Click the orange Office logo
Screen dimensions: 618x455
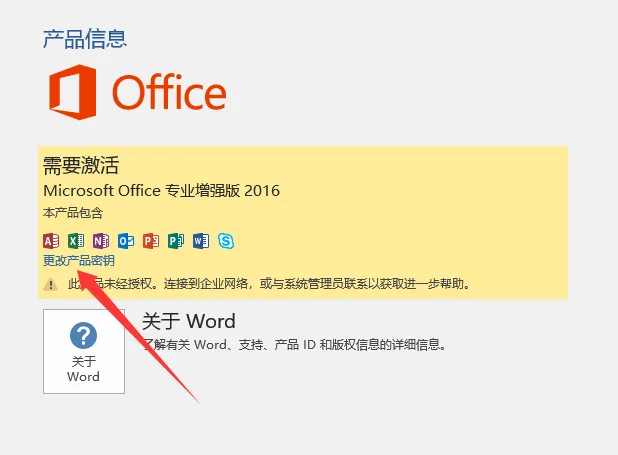138,92
